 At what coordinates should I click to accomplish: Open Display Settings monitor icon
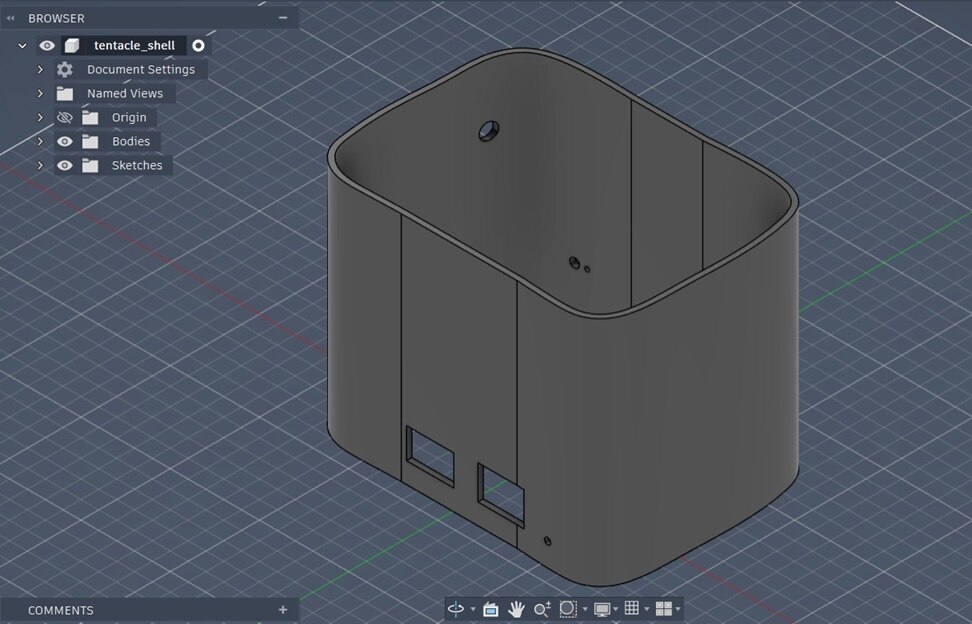[601, 610]
